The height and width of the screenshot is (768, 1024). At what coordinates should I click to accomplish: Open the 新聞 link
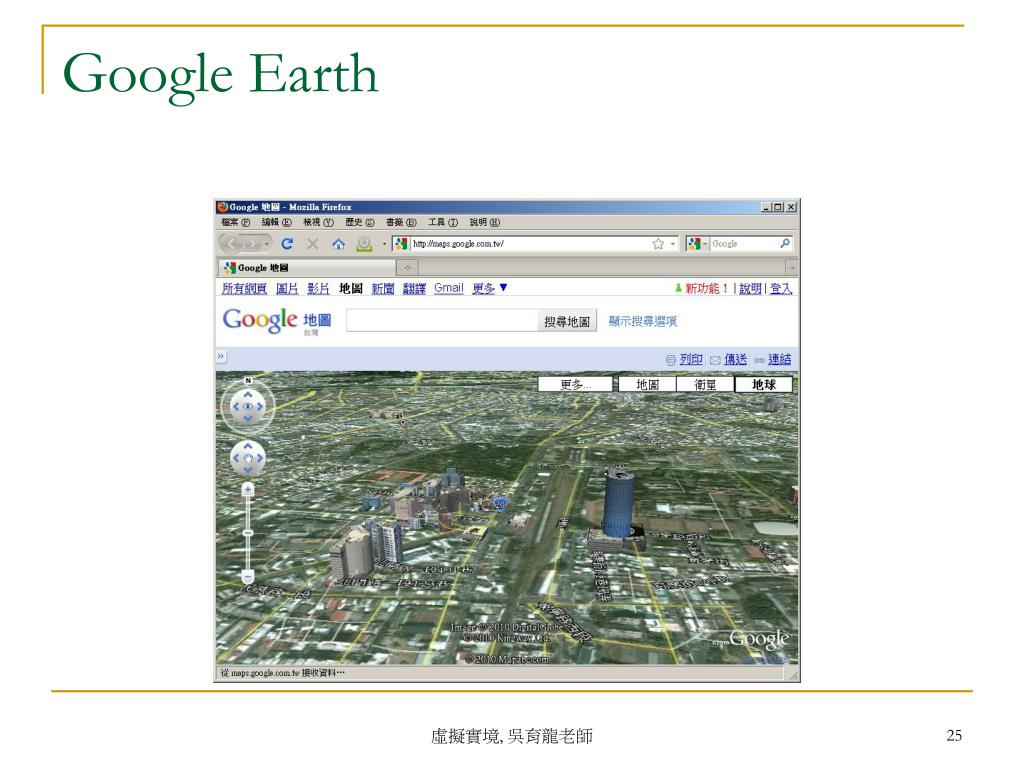point(383,289)
